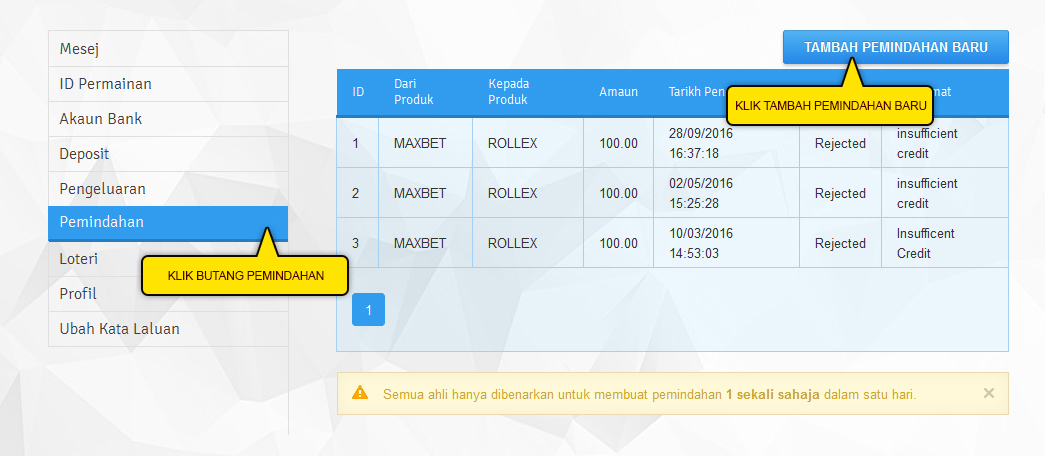This screenshot has width=1045, height=456.
Task: Click the Amaun column header
Action: click(x=618, y=92)
